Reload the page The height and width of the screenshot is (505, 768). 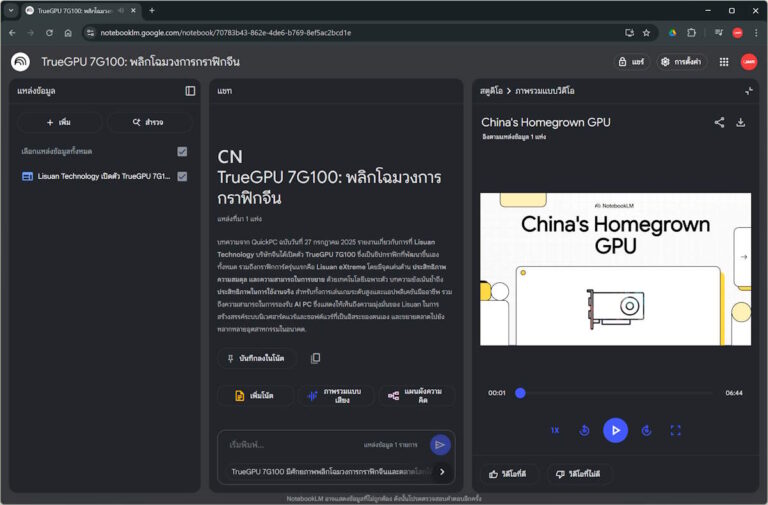coord(49,33)
